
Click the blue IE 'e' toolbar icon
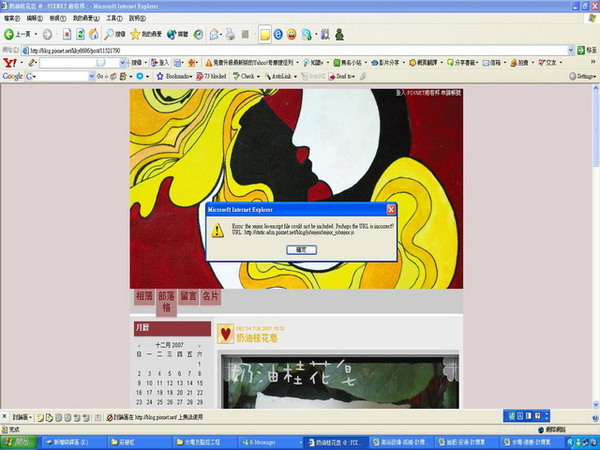coord(278,34)
